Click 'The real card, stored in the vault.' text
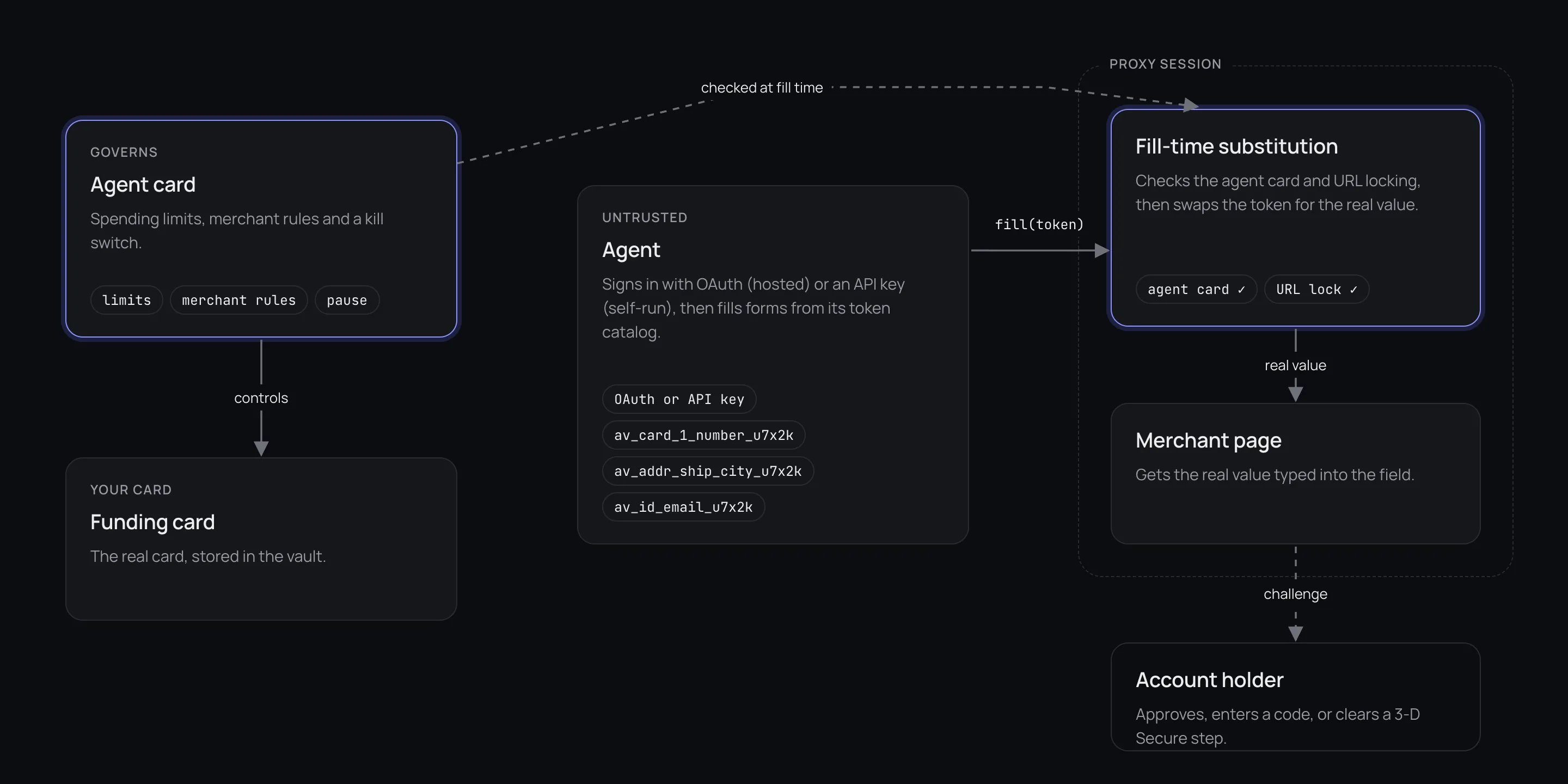The width and height of the screenshot is (1568, 784). pos(208,556)
